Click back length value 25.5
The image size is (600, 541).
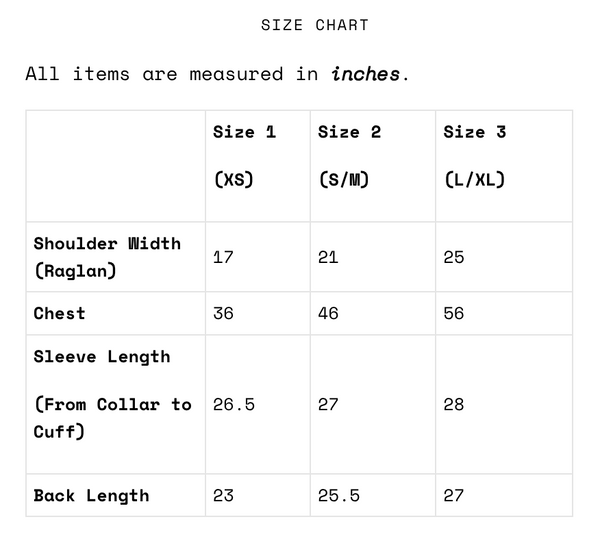coord(339,495)
